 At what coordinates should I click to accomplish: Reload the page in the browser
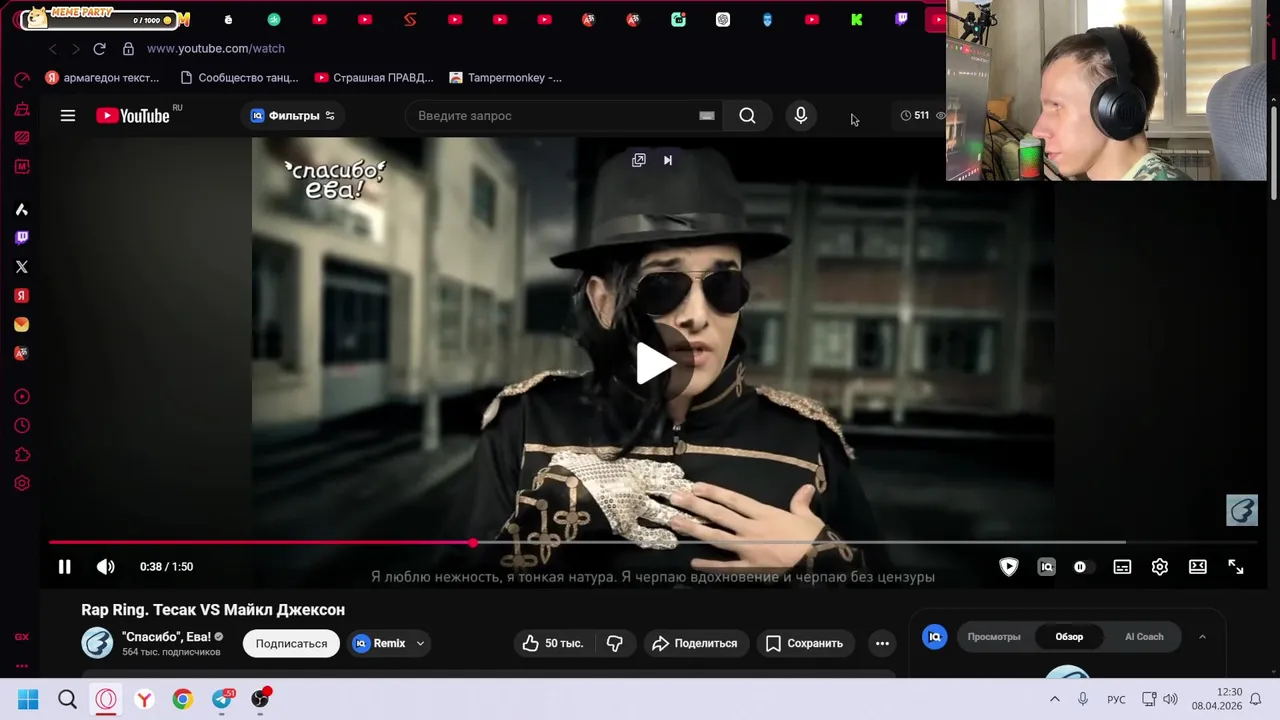[99, 48]
